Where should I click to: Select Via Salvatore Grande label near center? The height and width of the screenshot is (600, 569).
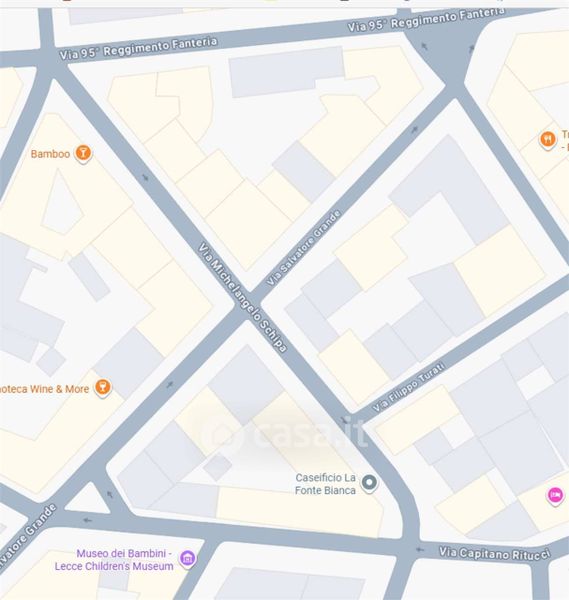304,248
